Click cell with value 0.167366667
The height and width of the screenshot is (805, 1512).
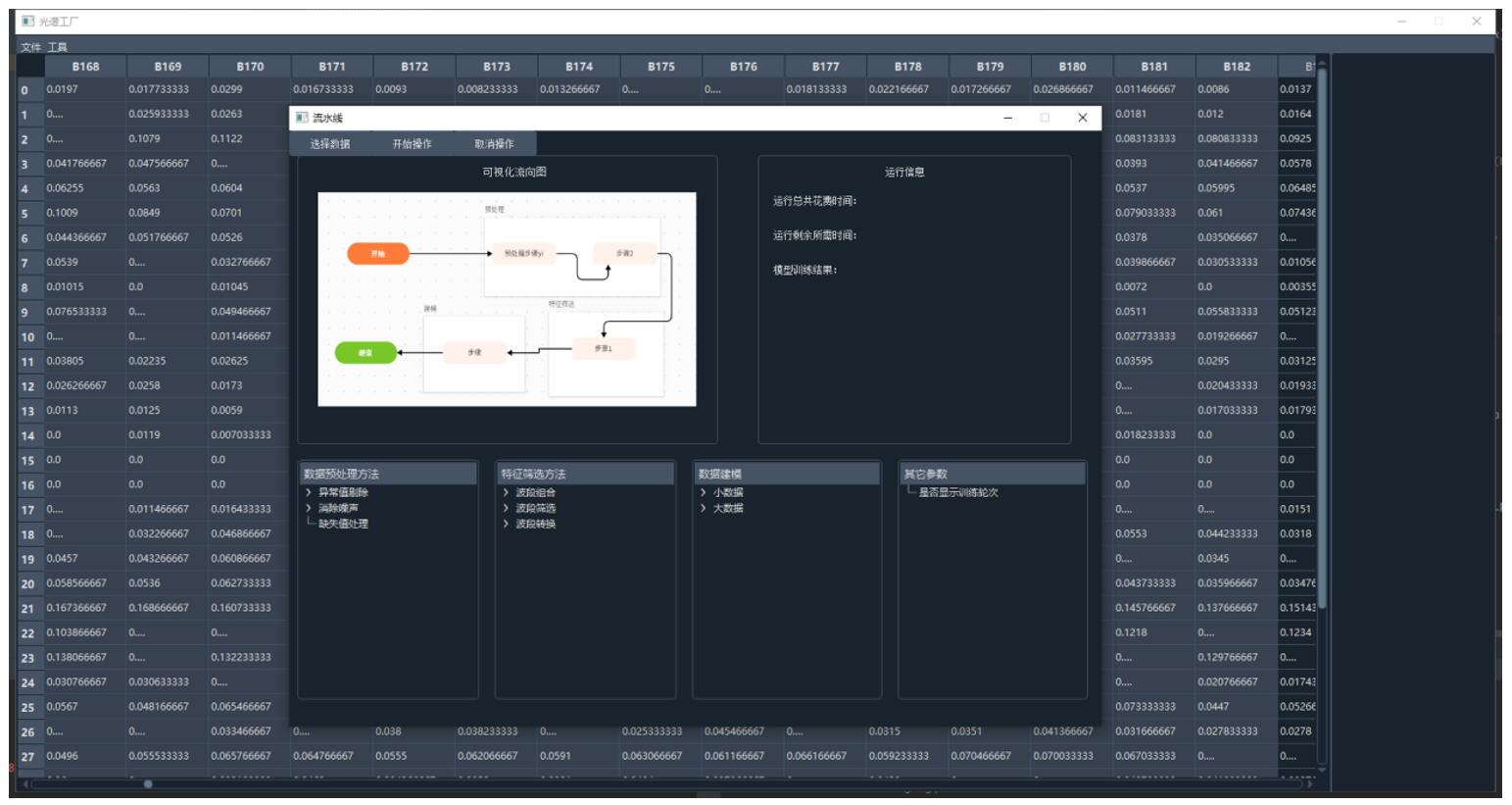85,608
